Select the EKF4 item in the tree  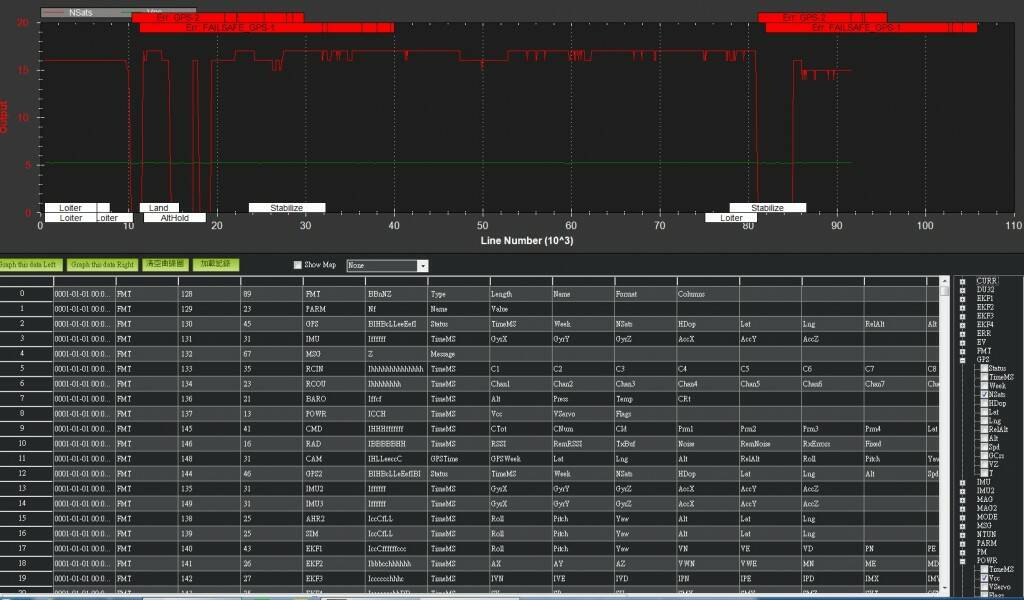[x=985, y=324]
